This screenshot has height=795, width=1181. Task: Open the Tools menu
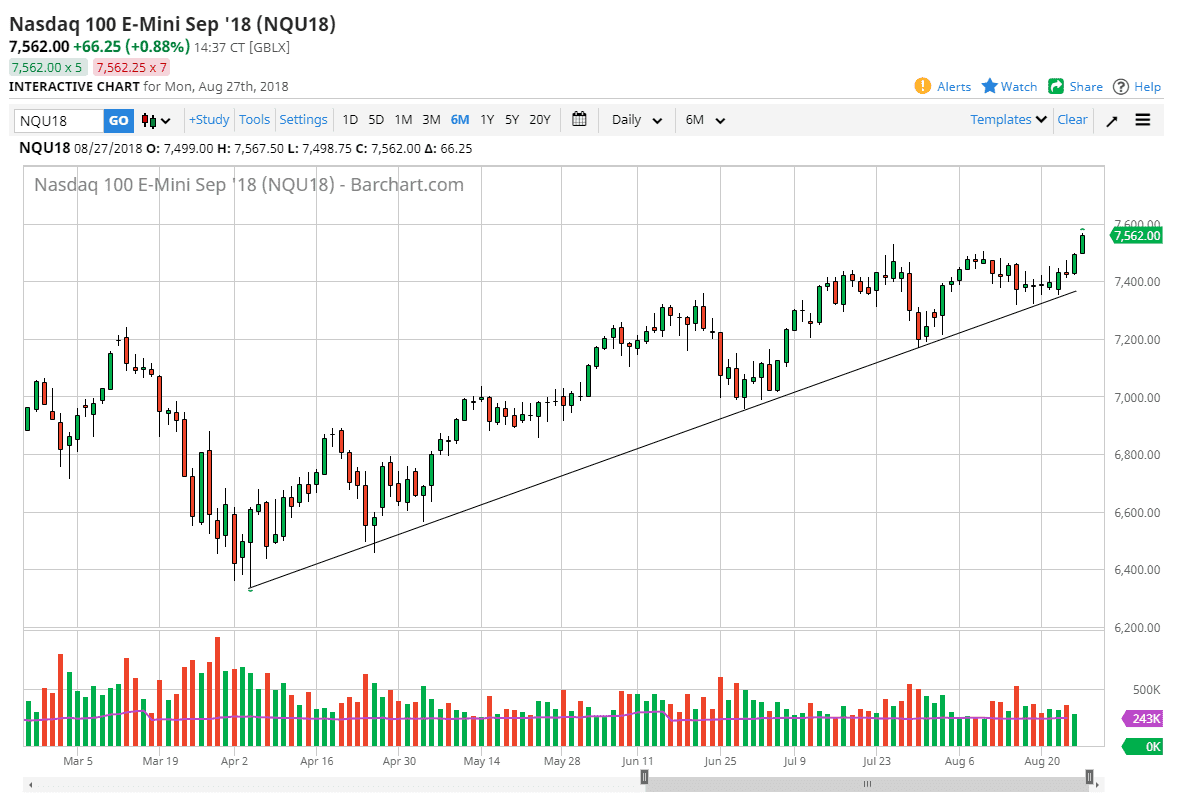coord(254,119)
